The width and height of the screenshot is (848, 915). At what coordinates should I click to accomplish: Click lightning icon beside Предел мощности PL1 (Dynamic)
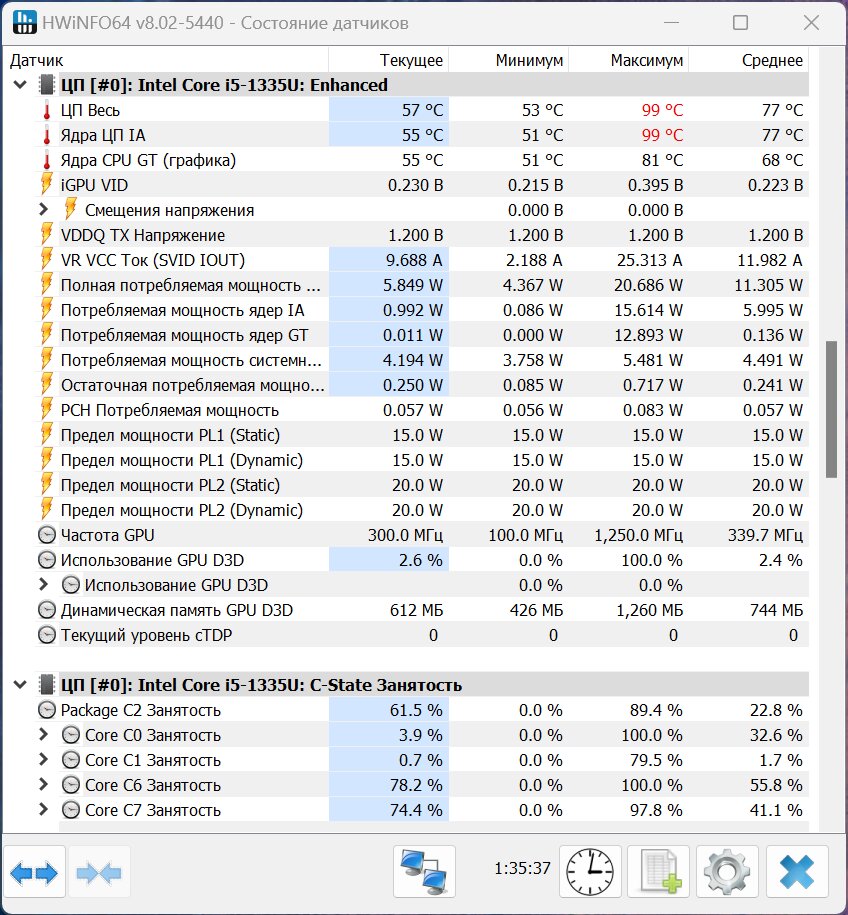point(47,460)
